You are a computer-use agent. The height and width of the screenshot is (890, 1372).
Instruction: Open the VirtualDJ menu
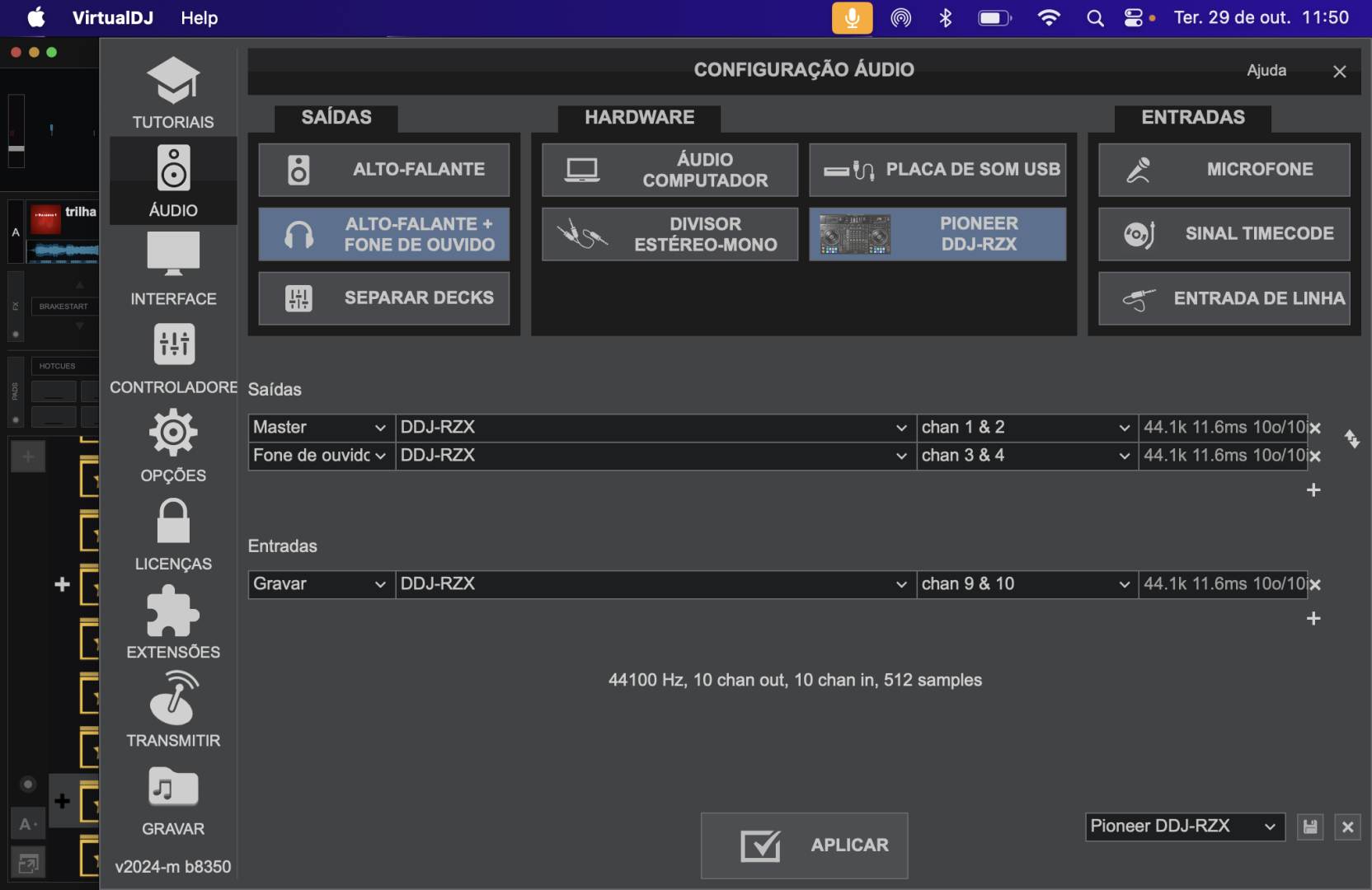(113, 18)
